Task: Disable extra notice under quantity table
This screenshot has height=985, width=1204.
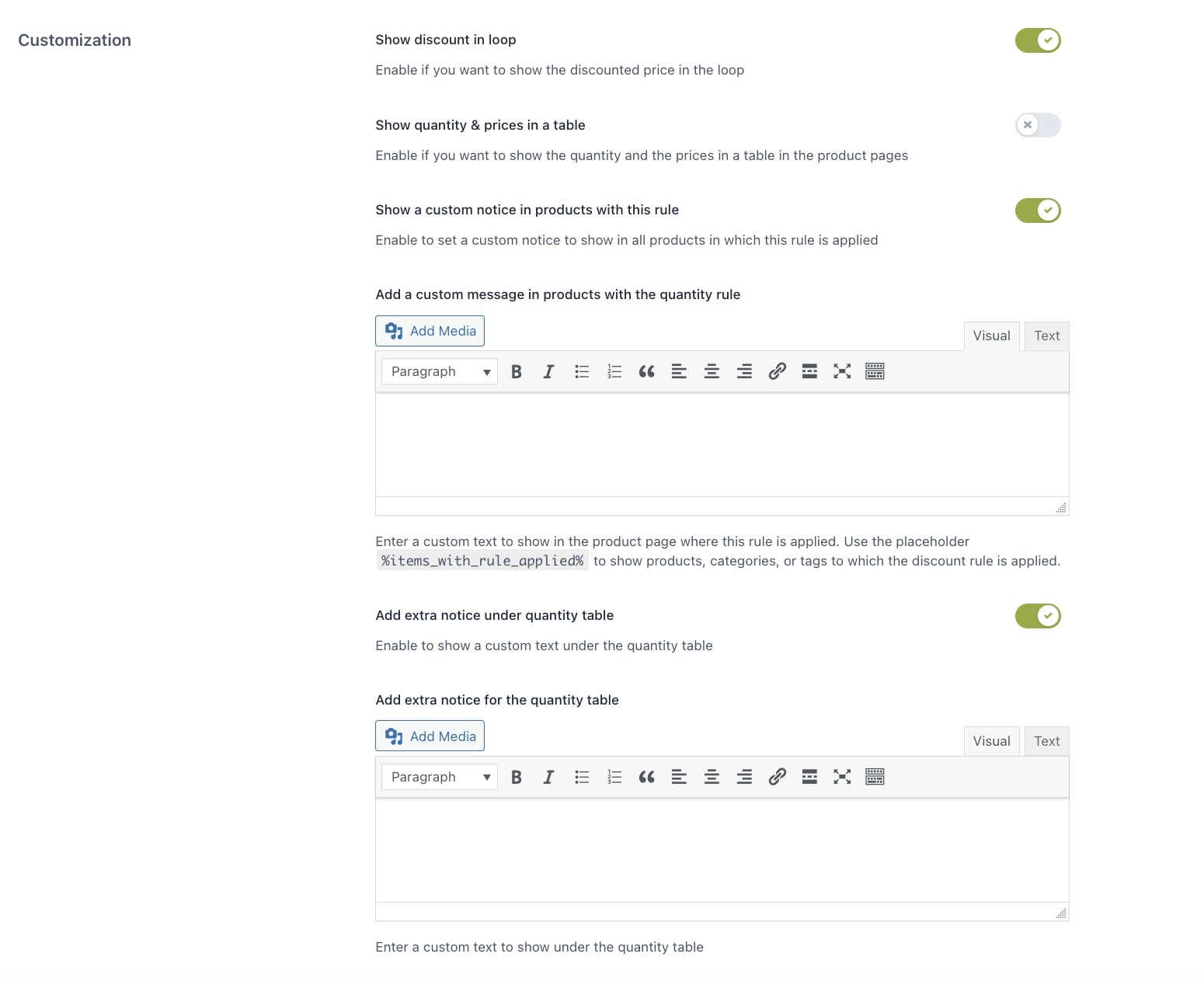Action: 1038,616
